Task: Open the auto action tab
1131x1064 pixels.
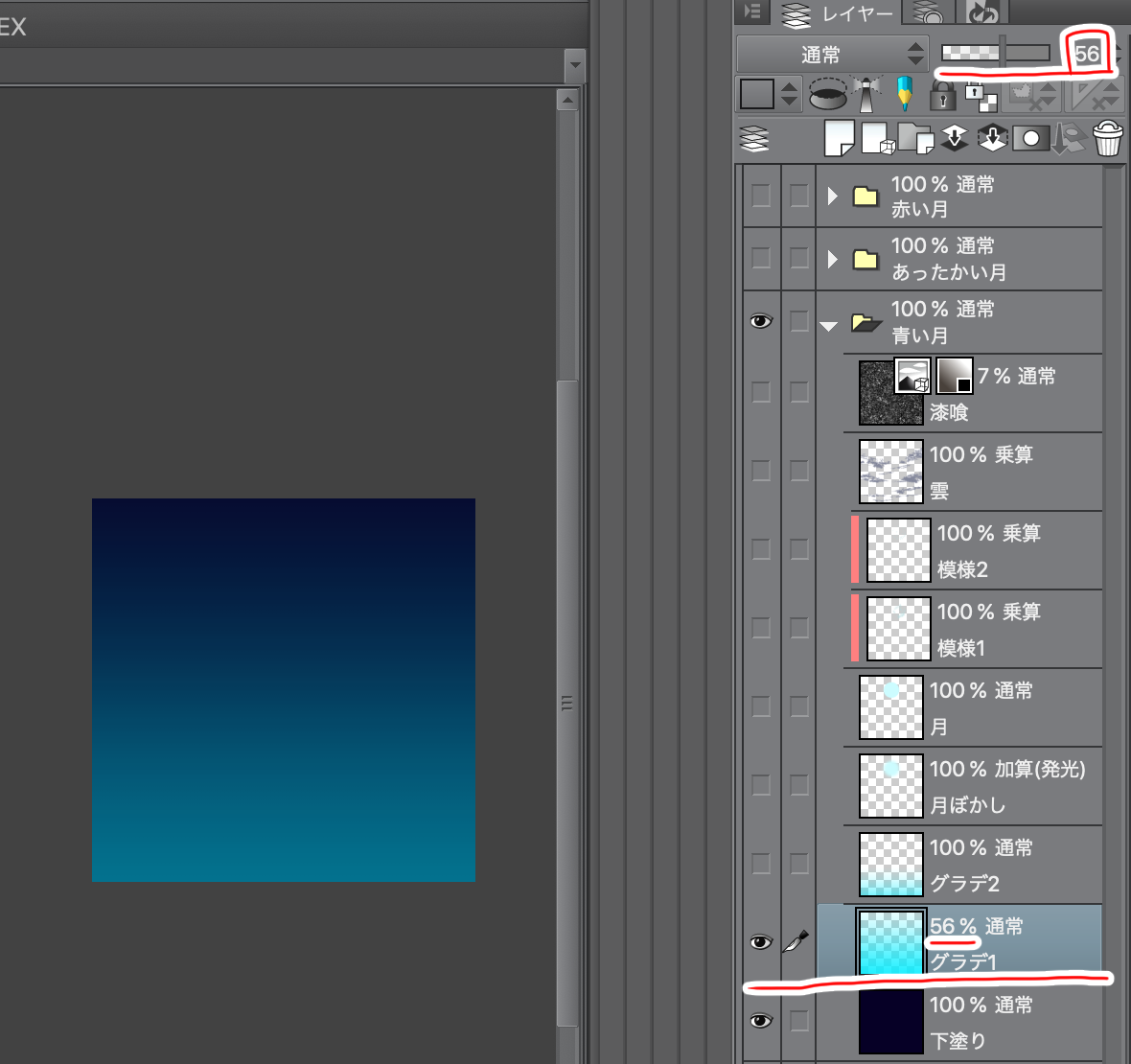Action: pos(984,12)
